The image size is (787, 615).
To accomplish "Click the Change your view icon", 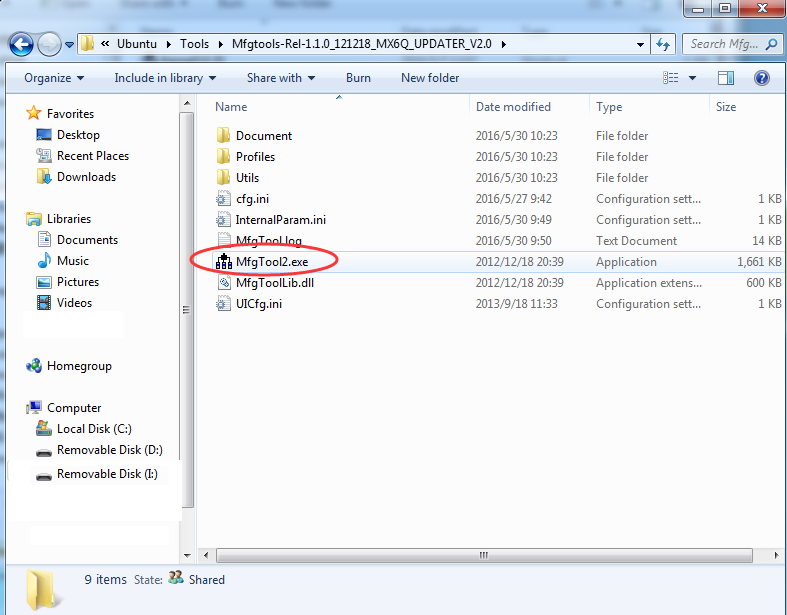I will (671, 78).
